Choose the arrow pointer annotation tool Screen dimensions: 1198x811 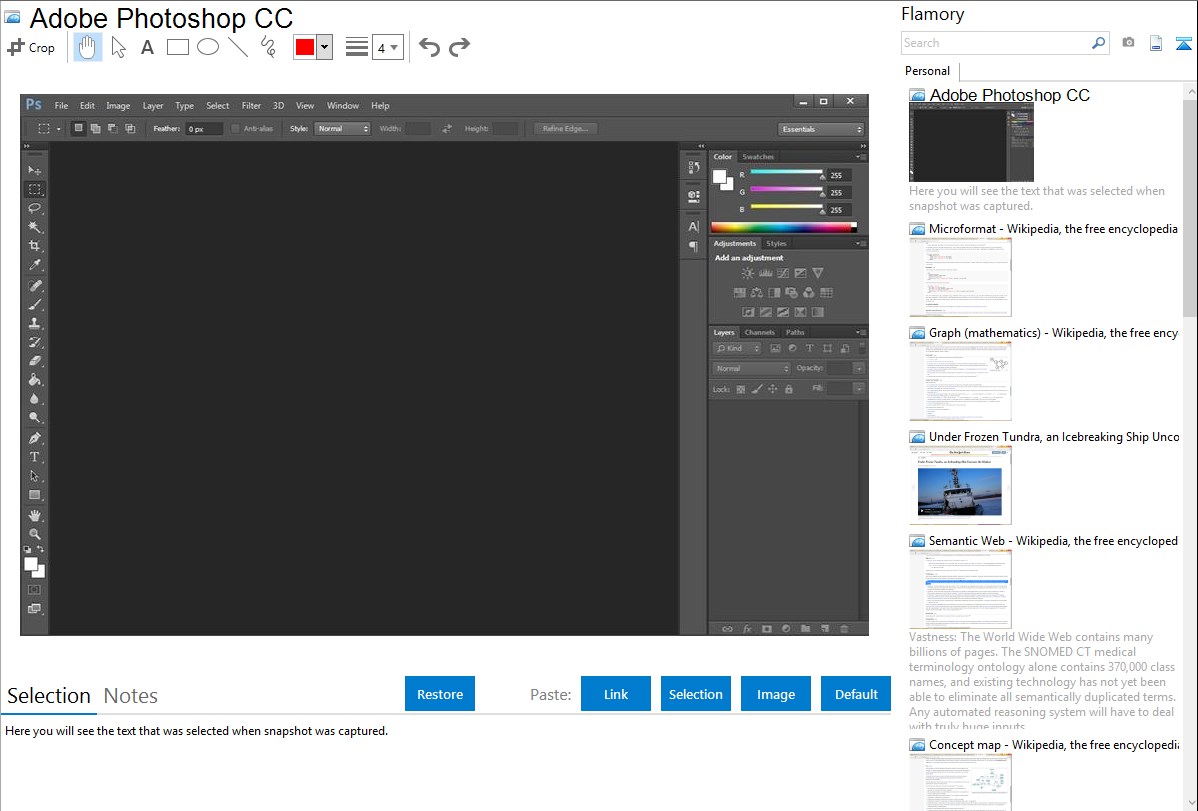click(118, 47)
